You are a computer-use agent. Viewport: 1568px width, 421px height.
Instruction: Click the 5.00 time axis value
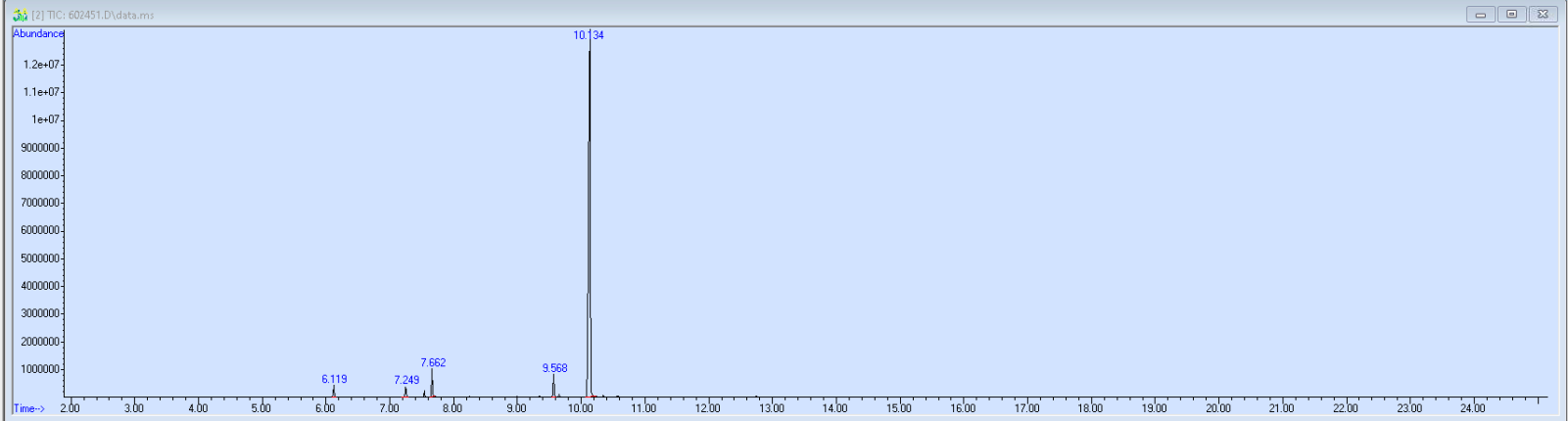tap(261, 408)
